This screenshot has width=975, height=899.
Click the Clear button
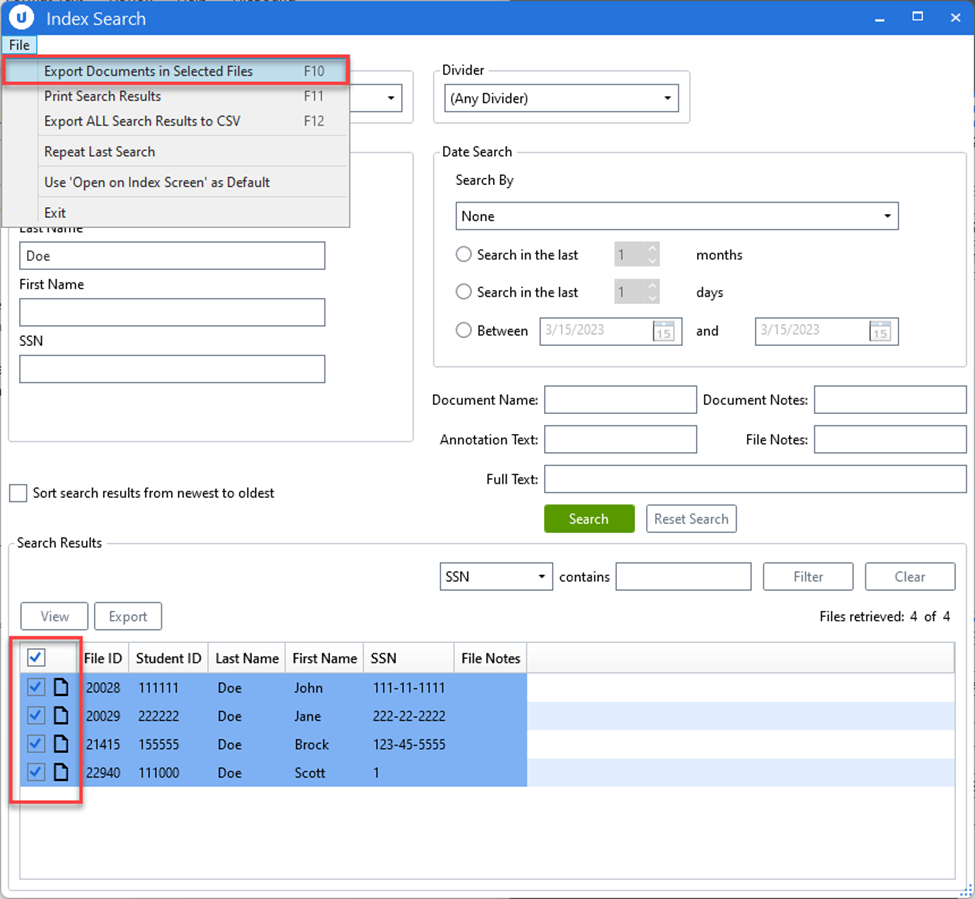click(x=910, y=576)
